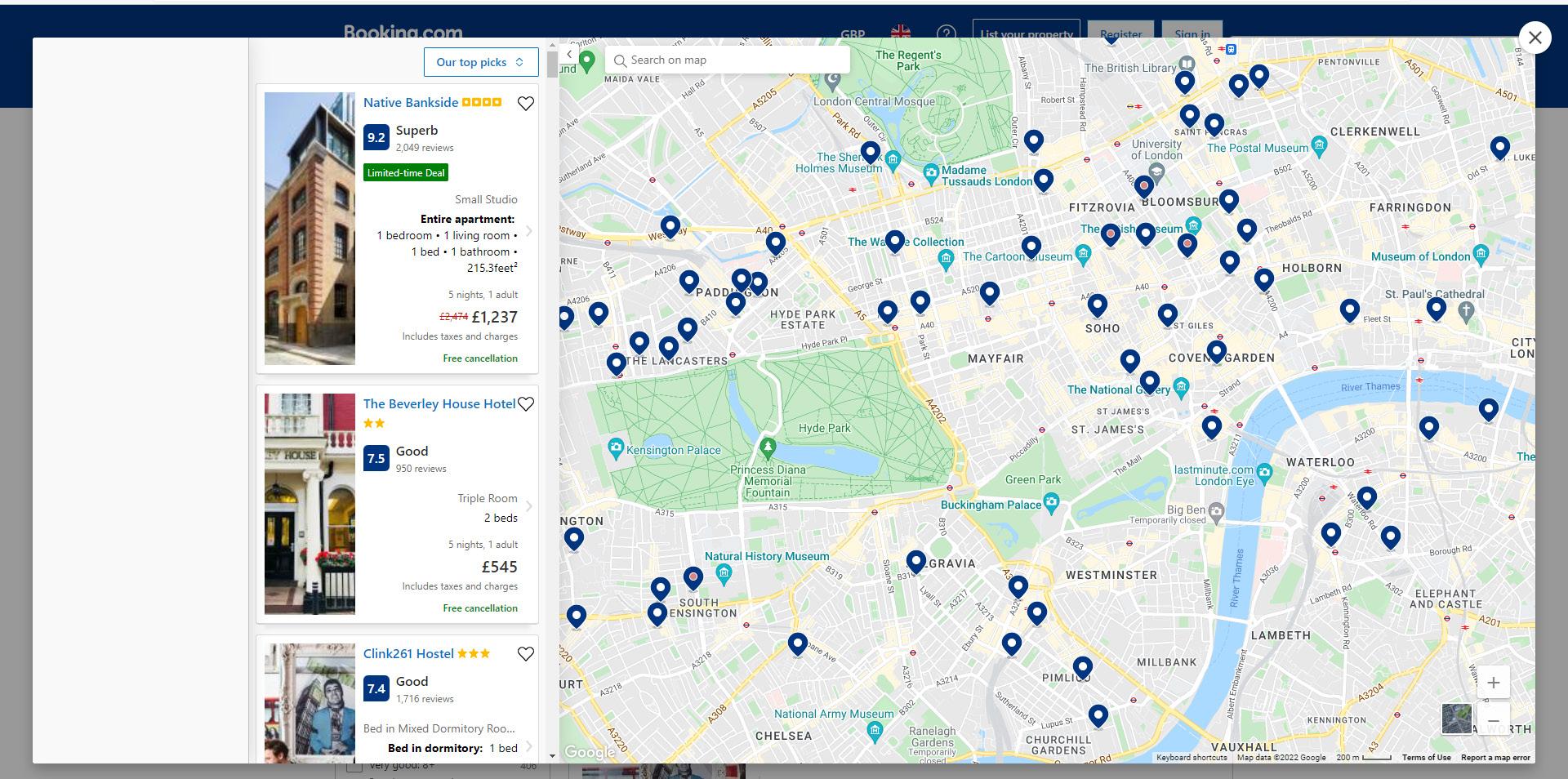This screenshot has width=1568, height=779.
Task: Open Native Bankside property link
Action: [x=411, y=102]
